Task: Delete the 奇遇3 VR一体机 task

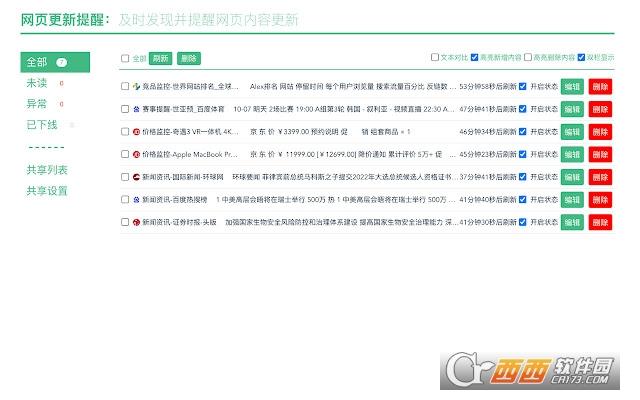Action: tap(600, 132)
